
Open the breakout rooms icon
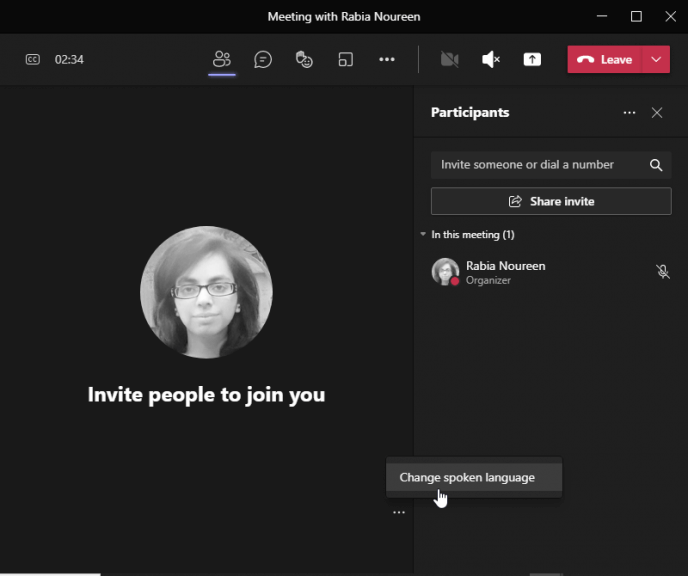345,59
